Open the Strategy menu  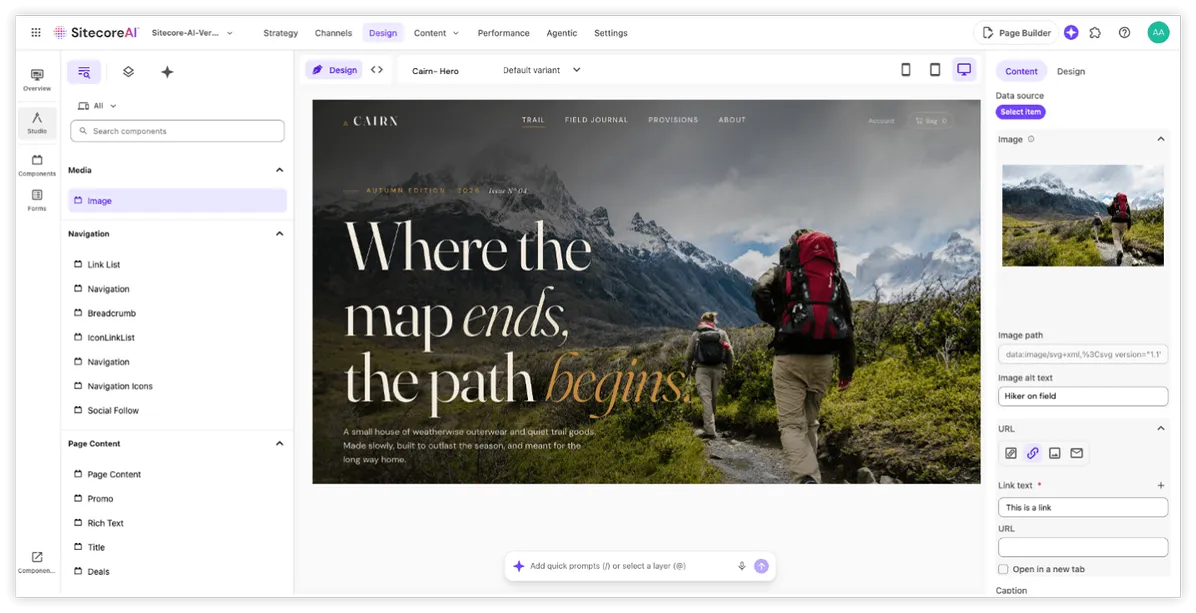[x=281, y=33]
